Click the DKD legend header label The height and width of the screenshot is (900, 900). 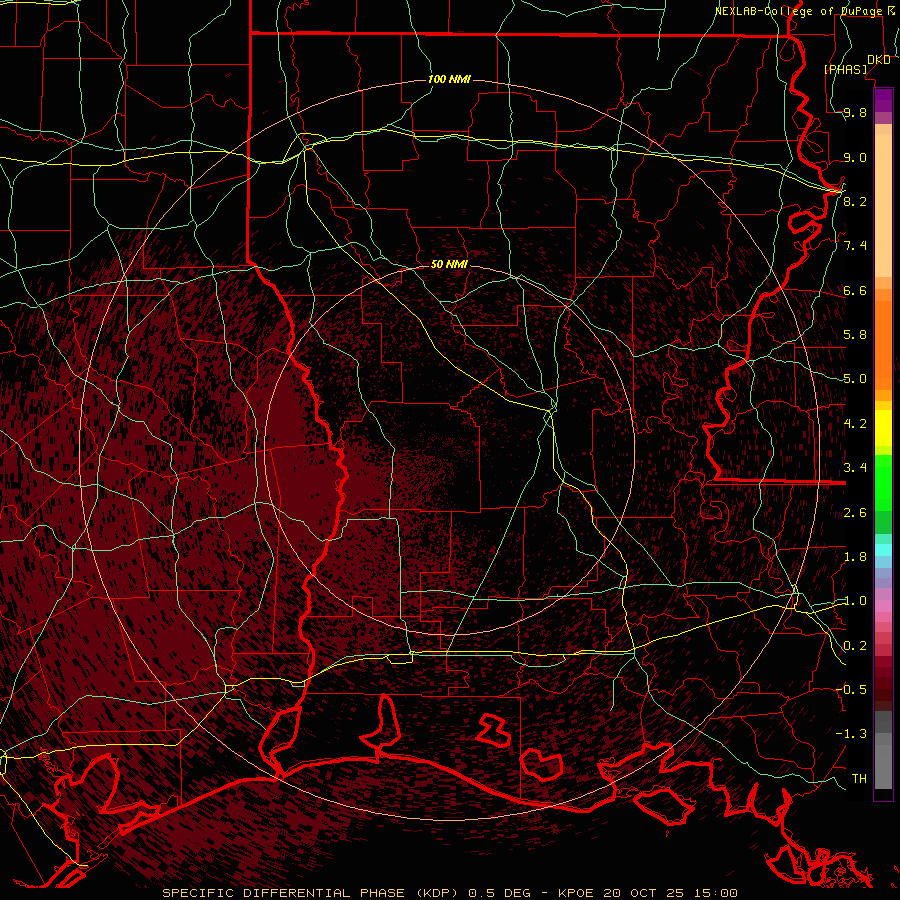tap(878, 59)
